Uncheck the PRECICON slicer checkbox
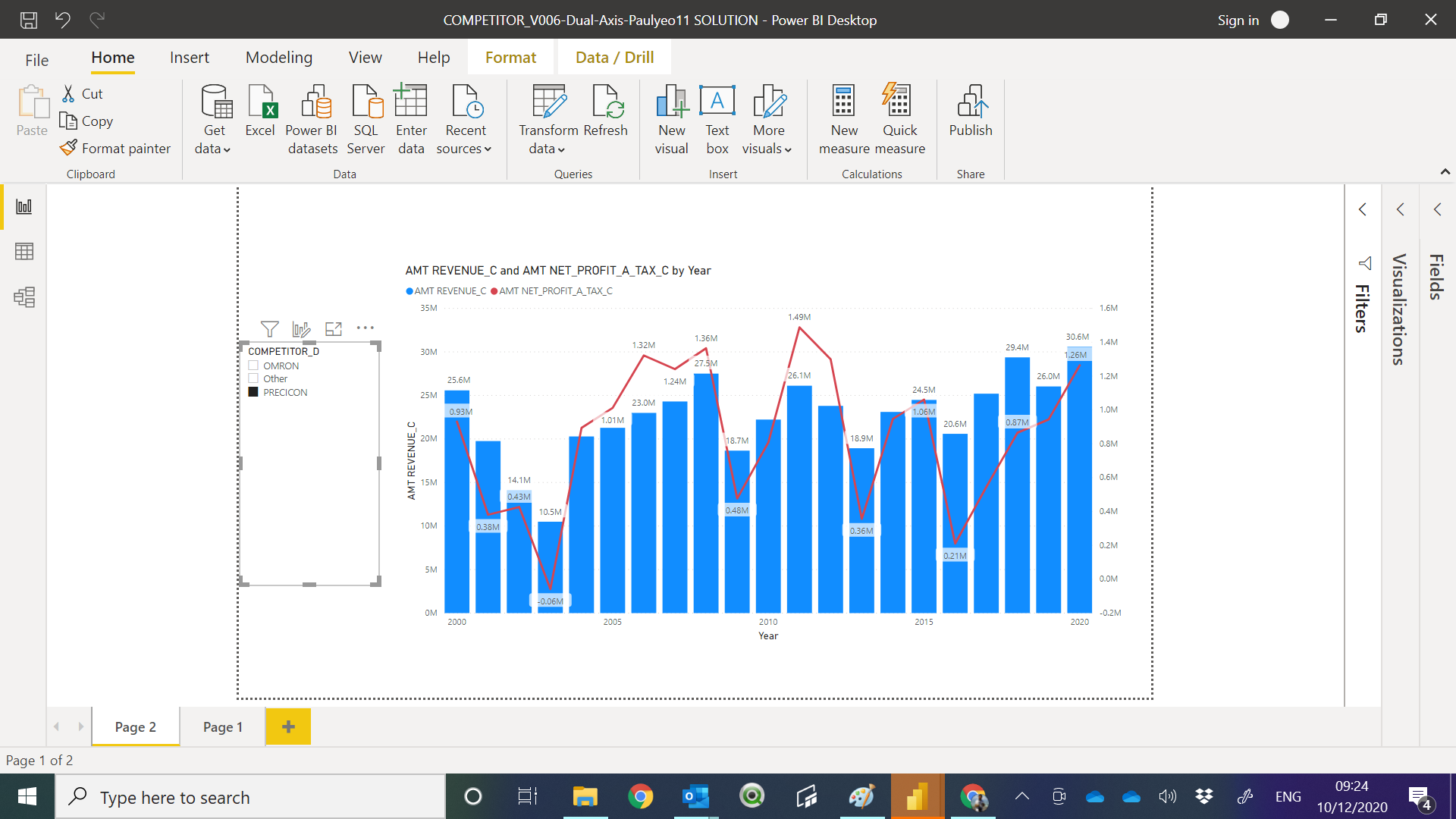 pos(253,392)
